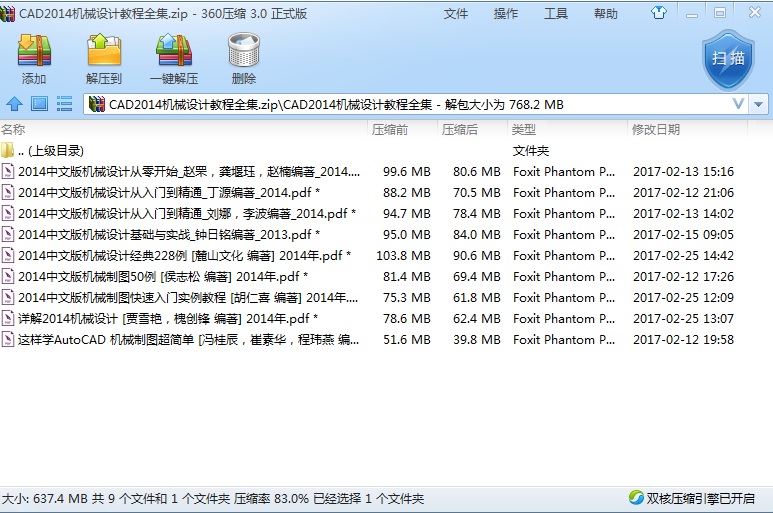Open the 帮助 menu
Viewport: 773px width, 513px height.
pos(605,13)
